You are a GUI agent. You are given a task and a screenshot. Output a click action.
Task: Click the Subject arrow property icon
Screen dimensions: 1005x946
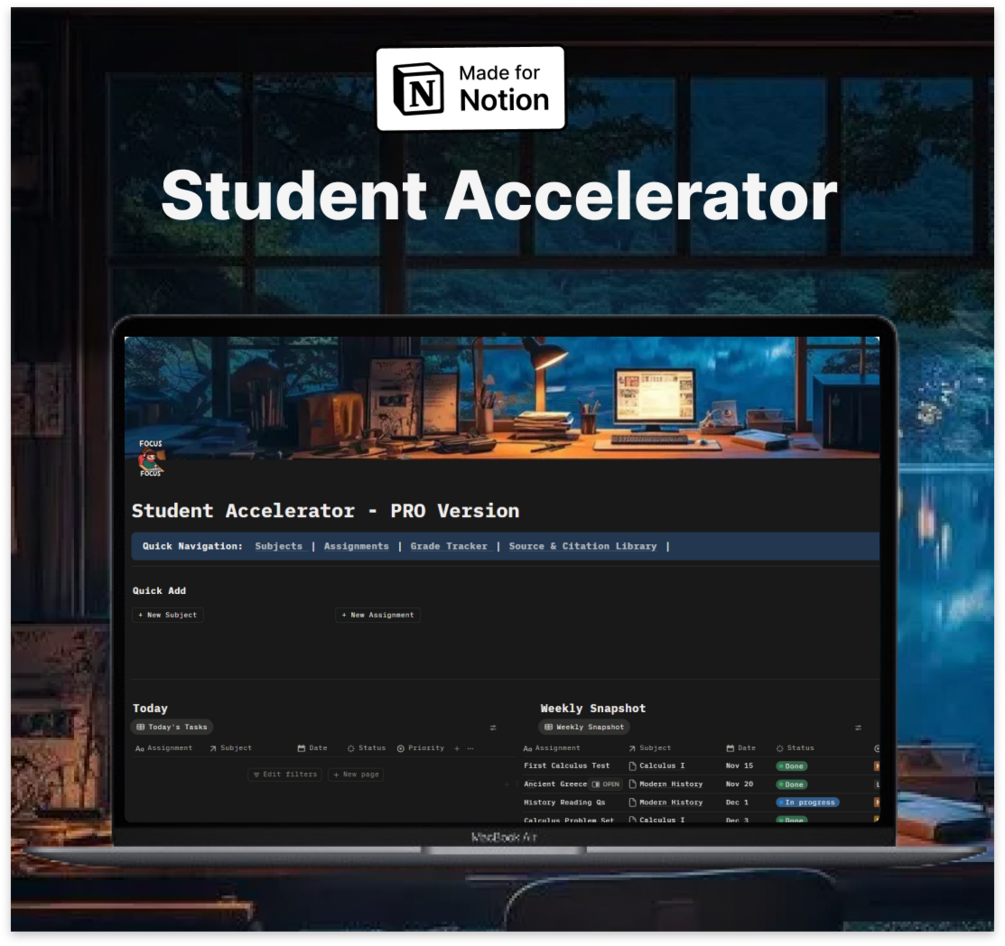[211, 748]
